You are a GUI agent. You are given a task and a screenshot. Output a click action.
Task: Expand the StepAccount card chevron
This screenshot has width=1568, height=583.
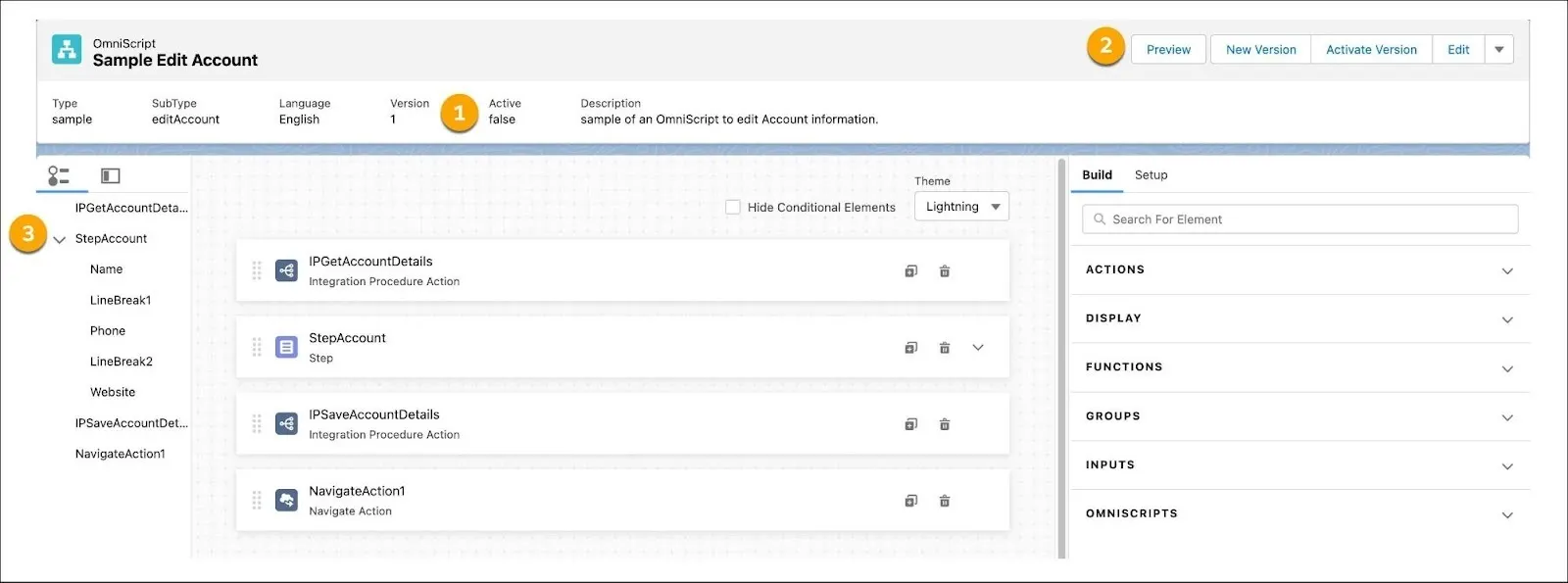coord(977,348)
